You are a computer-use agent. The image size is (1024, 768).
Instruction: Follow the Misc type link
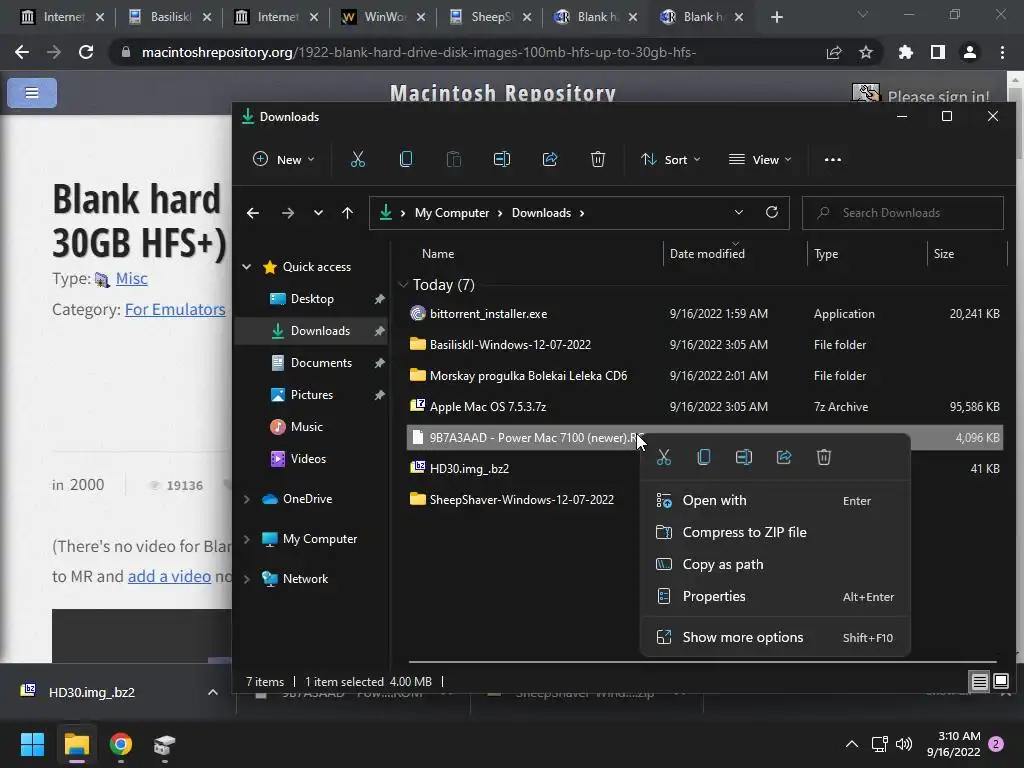tap(131, 279)
